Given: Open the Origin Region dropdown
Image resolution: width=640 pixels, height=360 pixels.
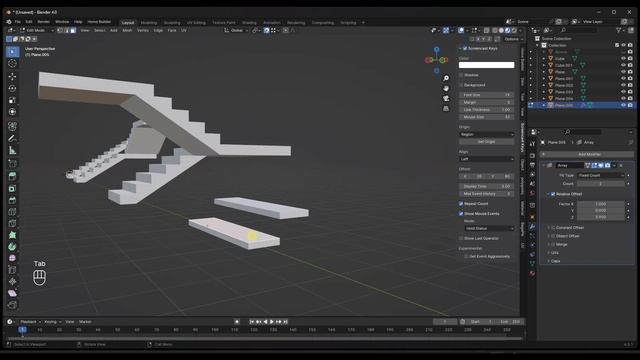Looking at the screenshot, I should click(487, 134).
